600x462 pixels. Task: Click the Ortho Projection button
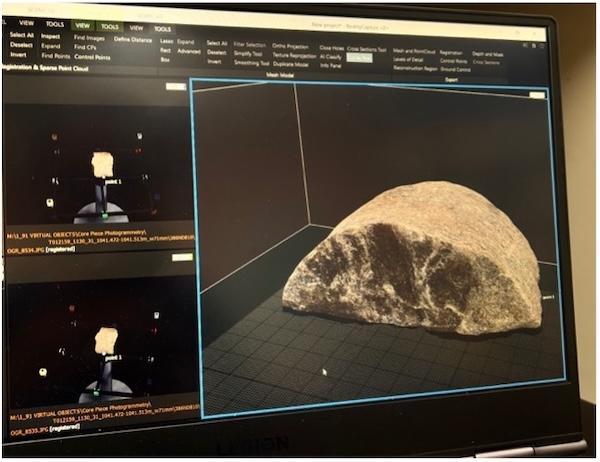click(290, 46)
